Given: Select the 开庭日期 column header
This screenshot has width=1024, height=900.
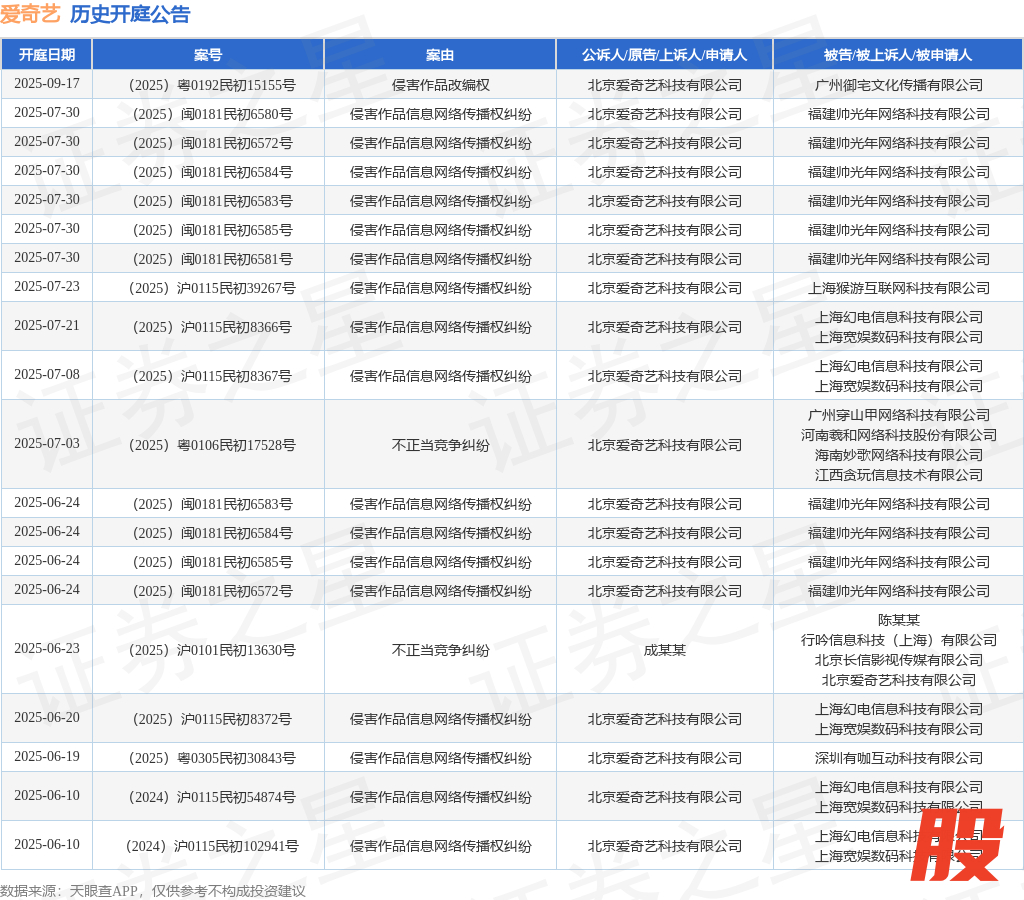Looking at the screenshot, I should coord(46,55).
